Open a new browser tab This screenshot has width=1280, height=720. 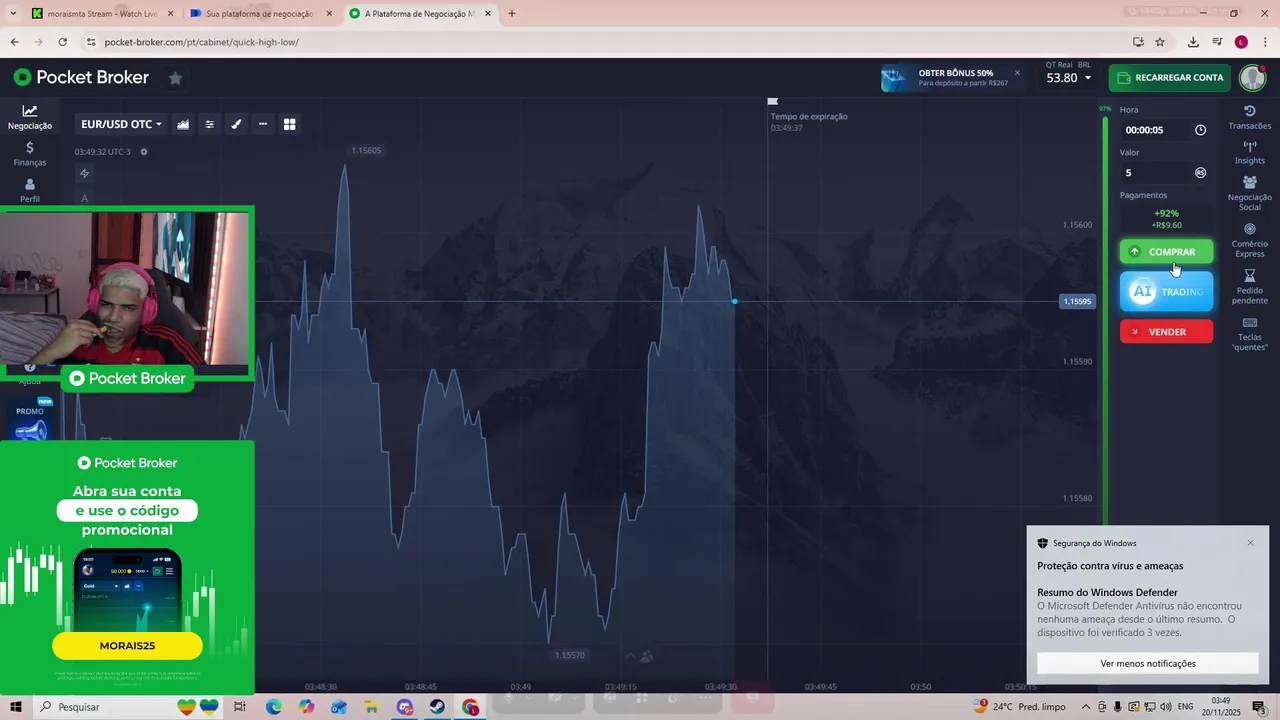click(512, 14)
